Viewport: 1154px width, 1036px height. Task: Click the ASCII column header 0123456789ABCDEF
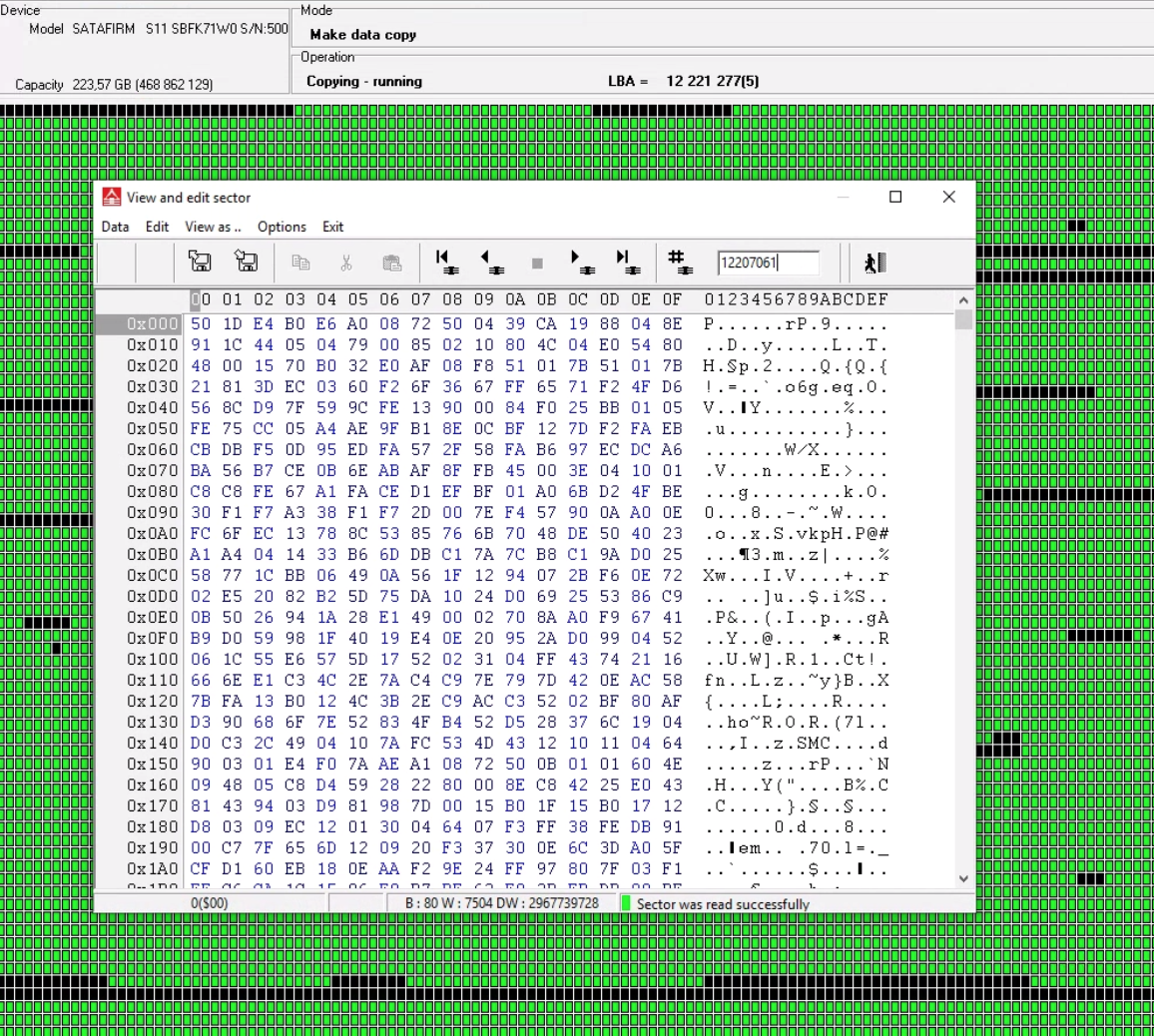797,299
